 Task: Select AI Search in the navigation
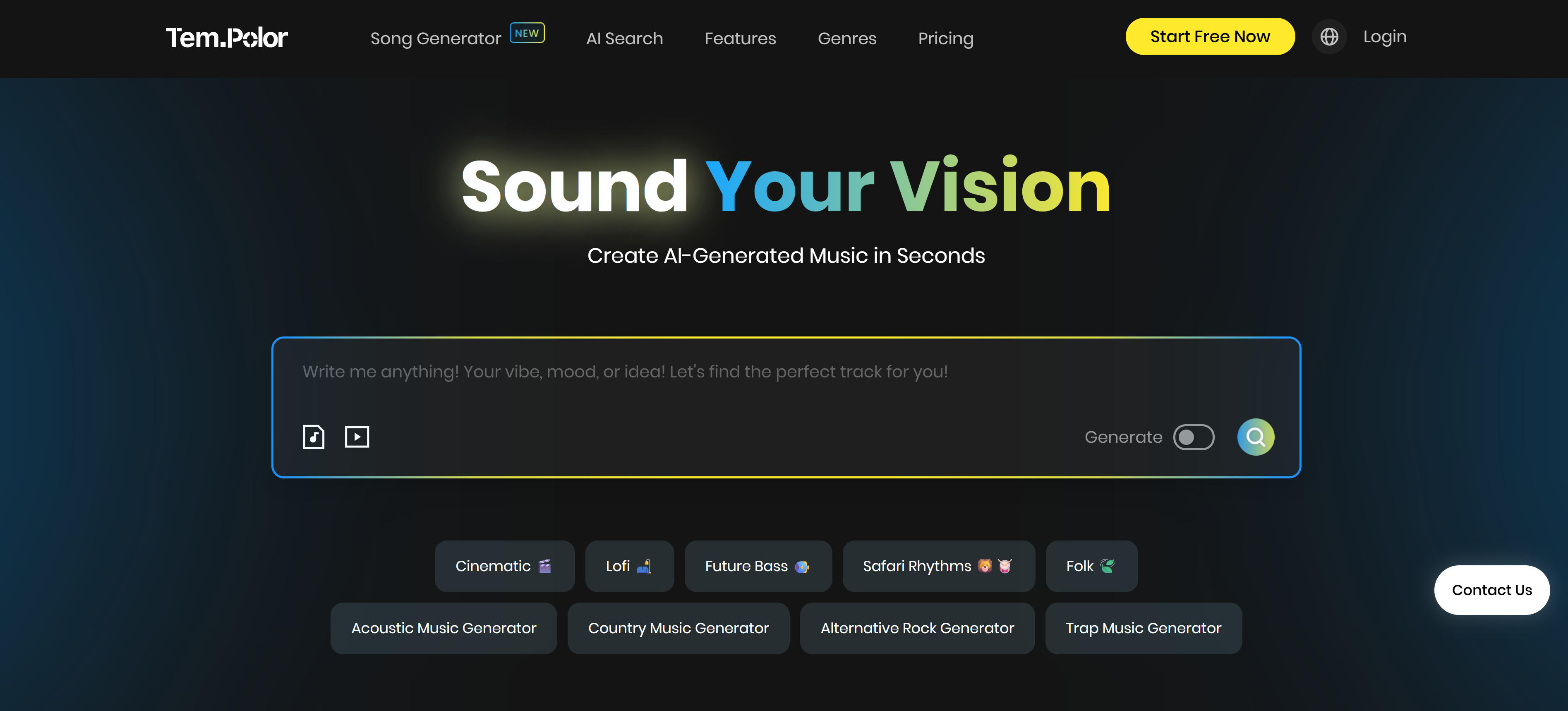point(624,38)
